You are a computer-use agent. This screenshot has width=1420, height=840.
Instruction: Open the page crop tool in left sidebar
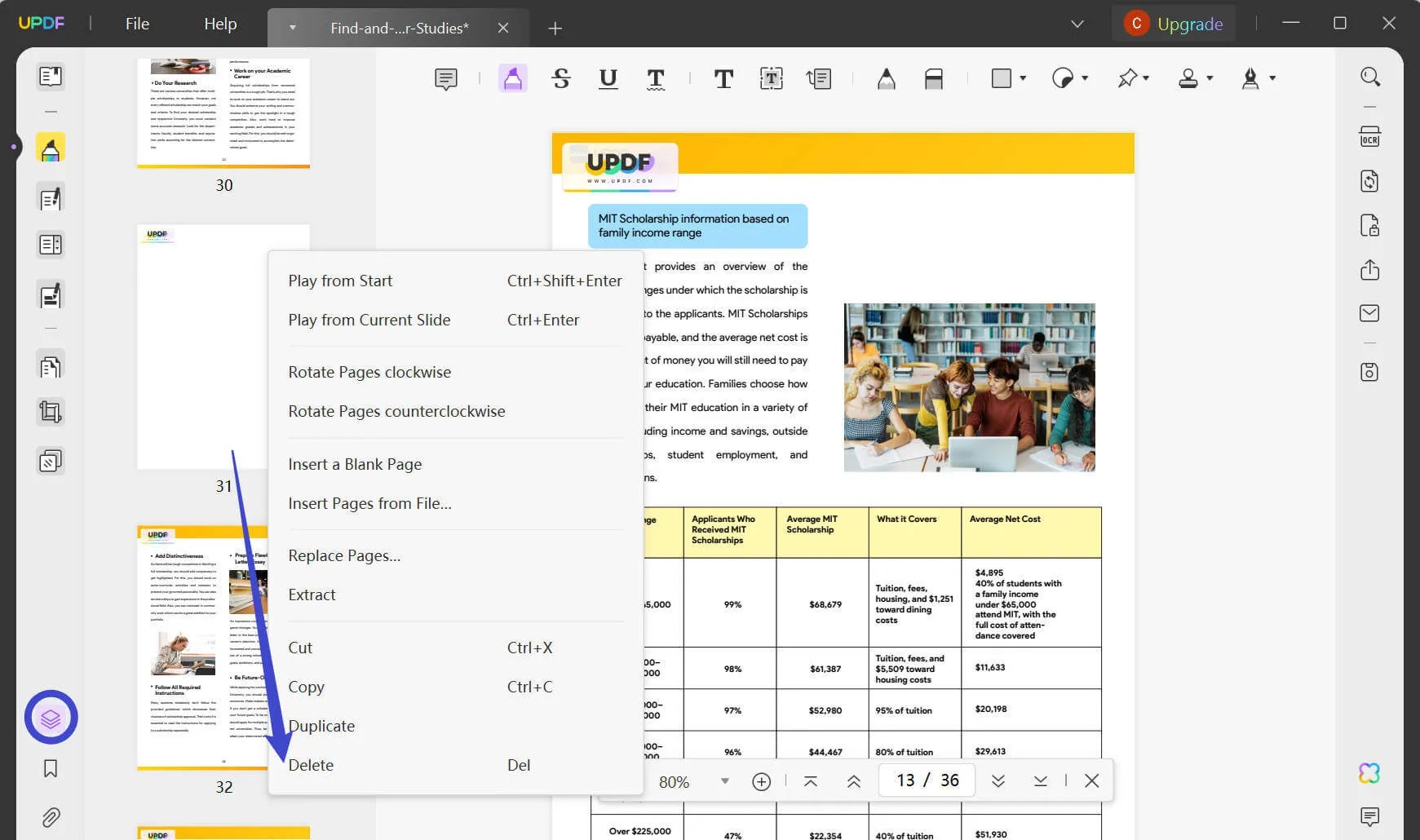(51, 412)
